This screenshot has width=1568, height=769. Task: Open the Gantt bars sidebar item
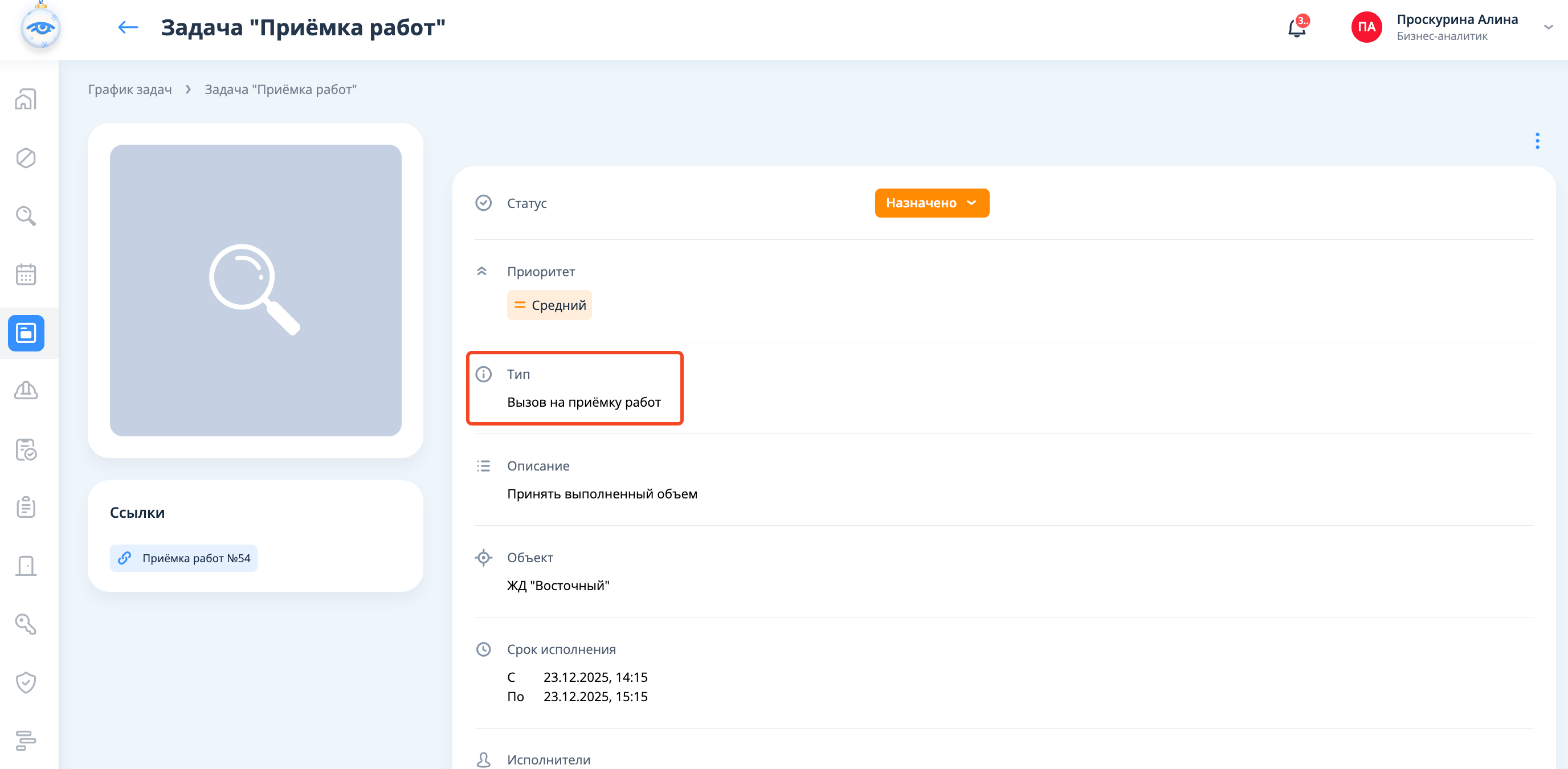[x=26, y=741]
